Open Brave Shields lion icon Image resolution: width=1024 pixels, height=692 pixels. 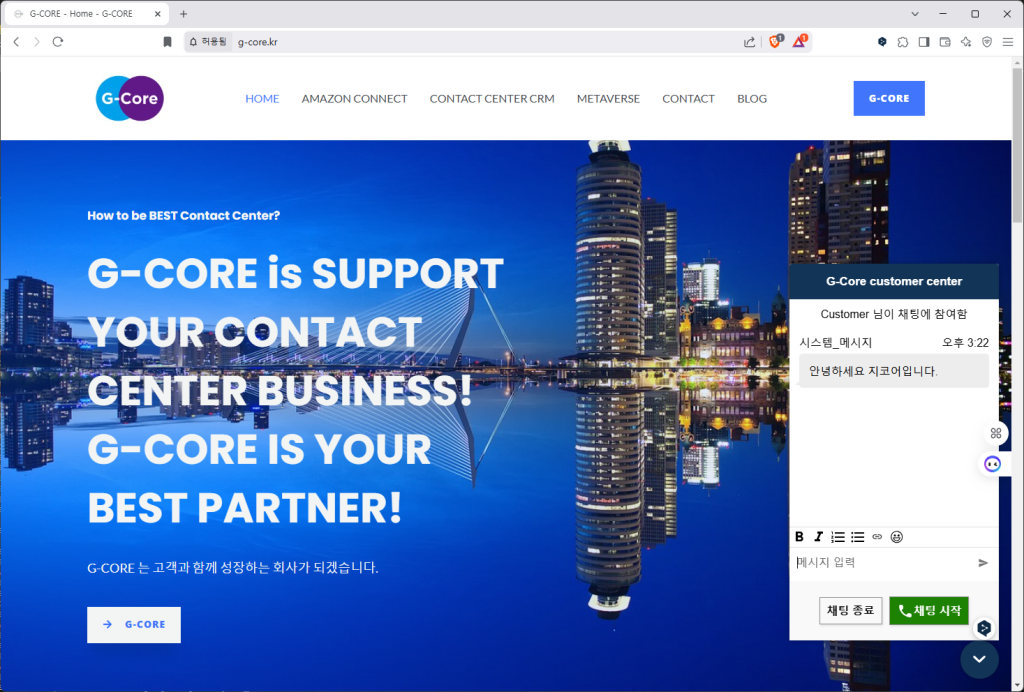coord(775,42)
